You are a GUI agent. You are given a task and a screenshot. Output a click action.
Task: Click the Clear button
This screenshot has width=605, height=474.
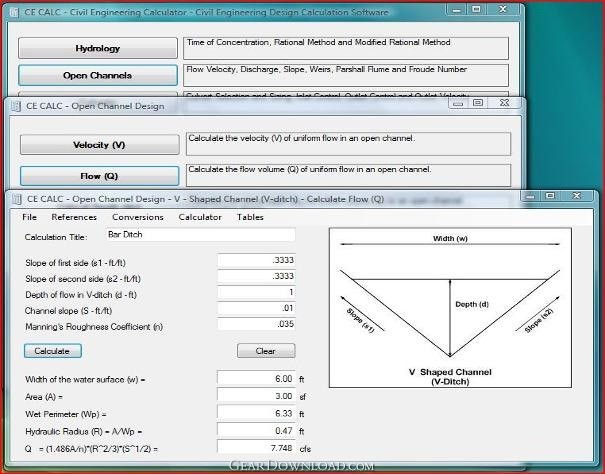[266, 351]
